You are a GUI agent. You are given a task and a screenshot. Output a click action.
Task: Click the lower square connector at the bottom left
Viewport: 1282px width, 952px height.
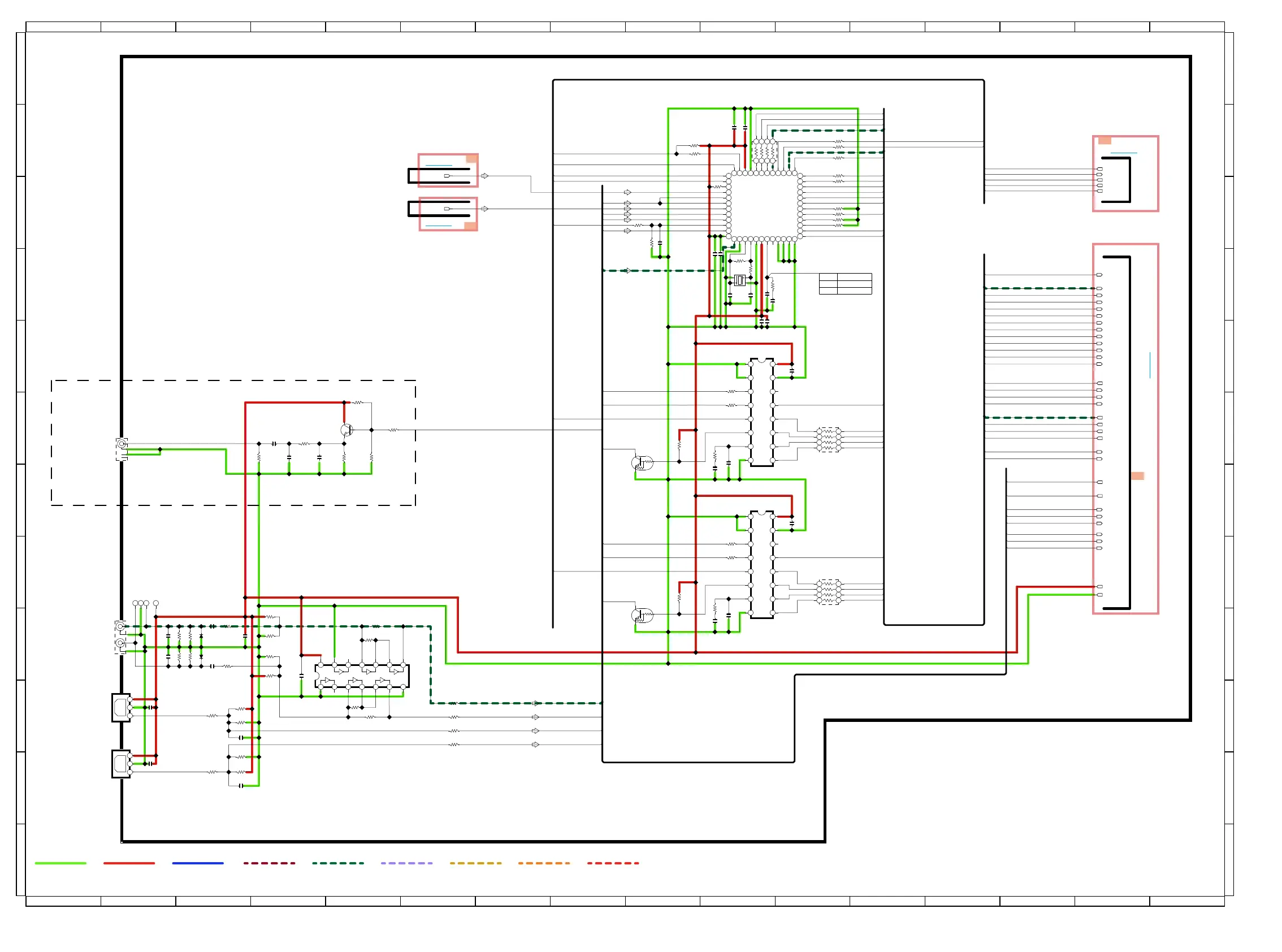(x=121, y=764)
